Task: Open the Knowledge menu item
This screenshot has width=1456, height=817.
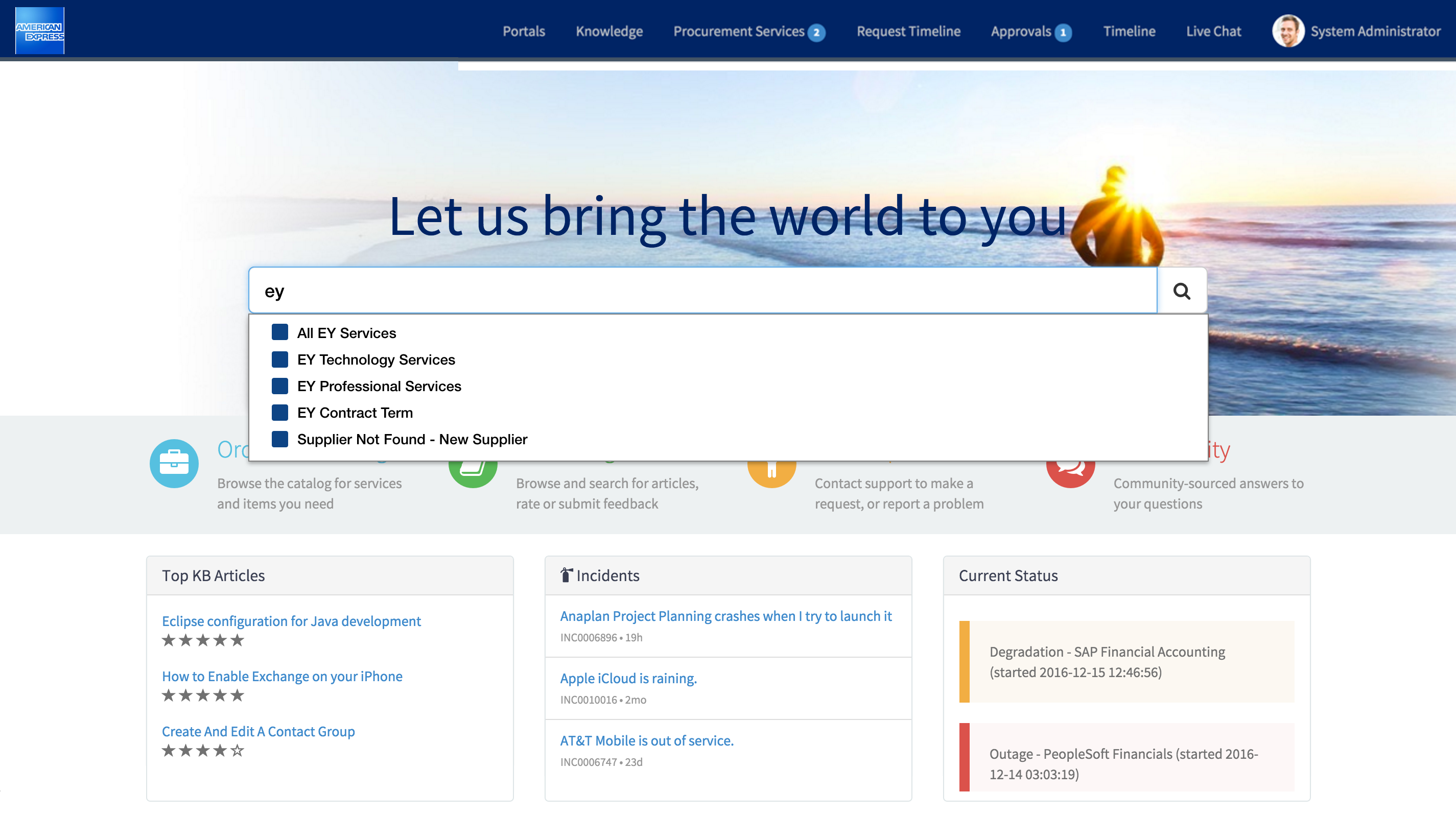Action: (x=609, y=31)
